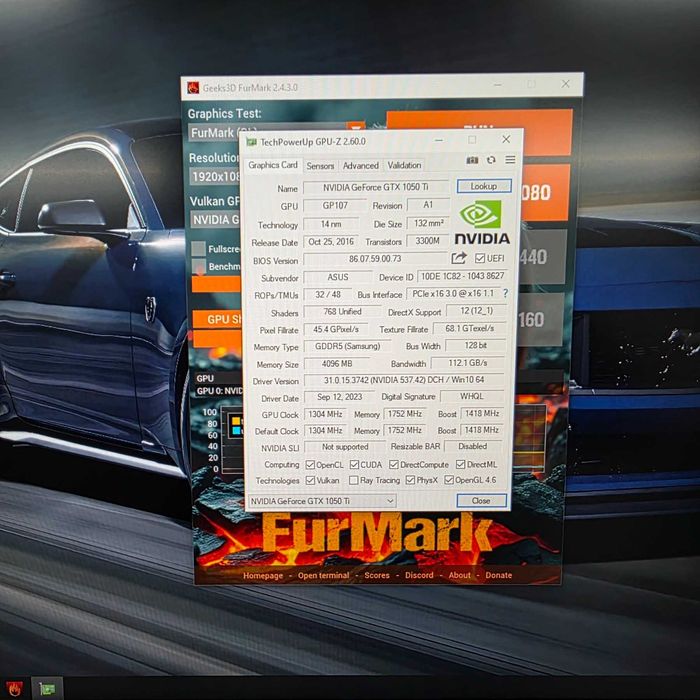Click the FurMark GPU Shark button
The image size is (700, 700).
tap(217, 319)
